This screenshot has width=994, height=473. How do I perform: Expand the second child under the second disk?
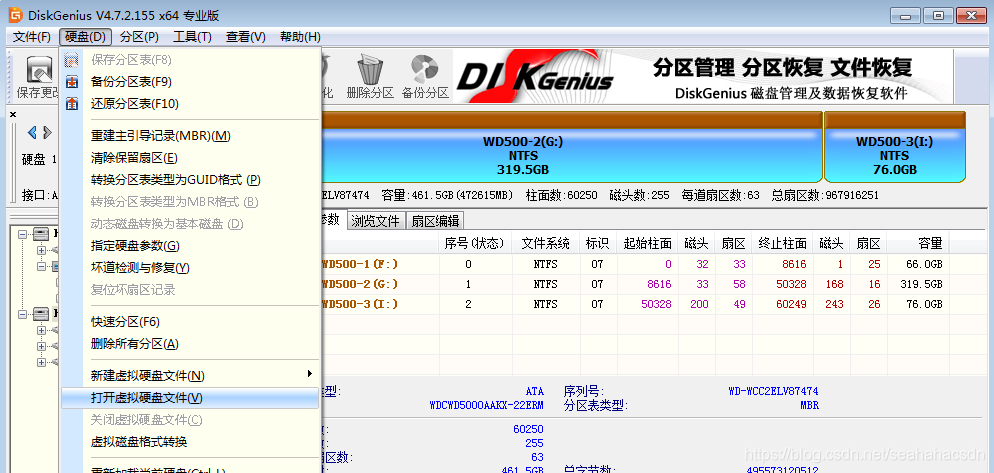(x=42, y=346)
